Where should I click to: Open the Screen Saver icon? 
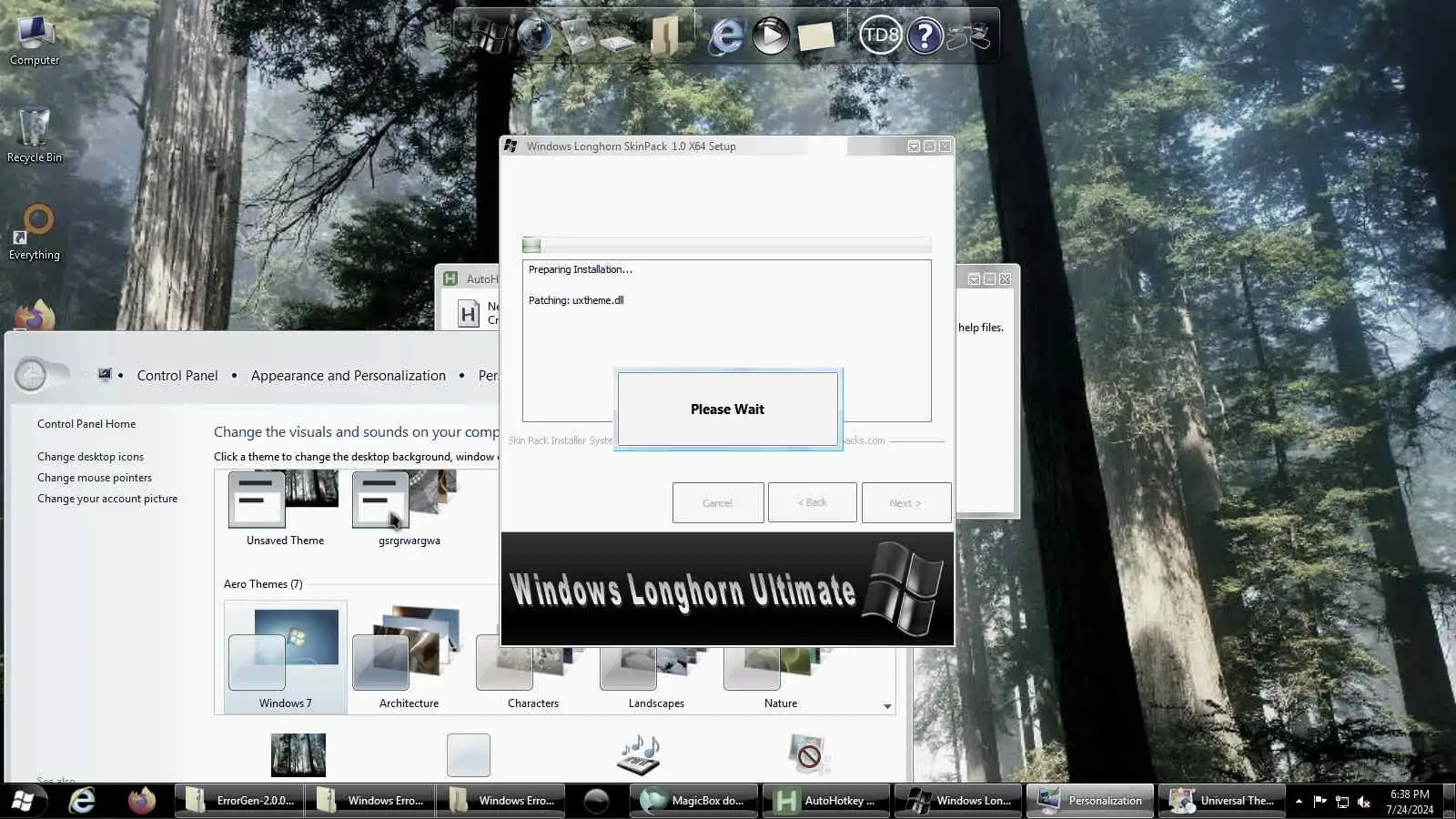tap(808, 754)
